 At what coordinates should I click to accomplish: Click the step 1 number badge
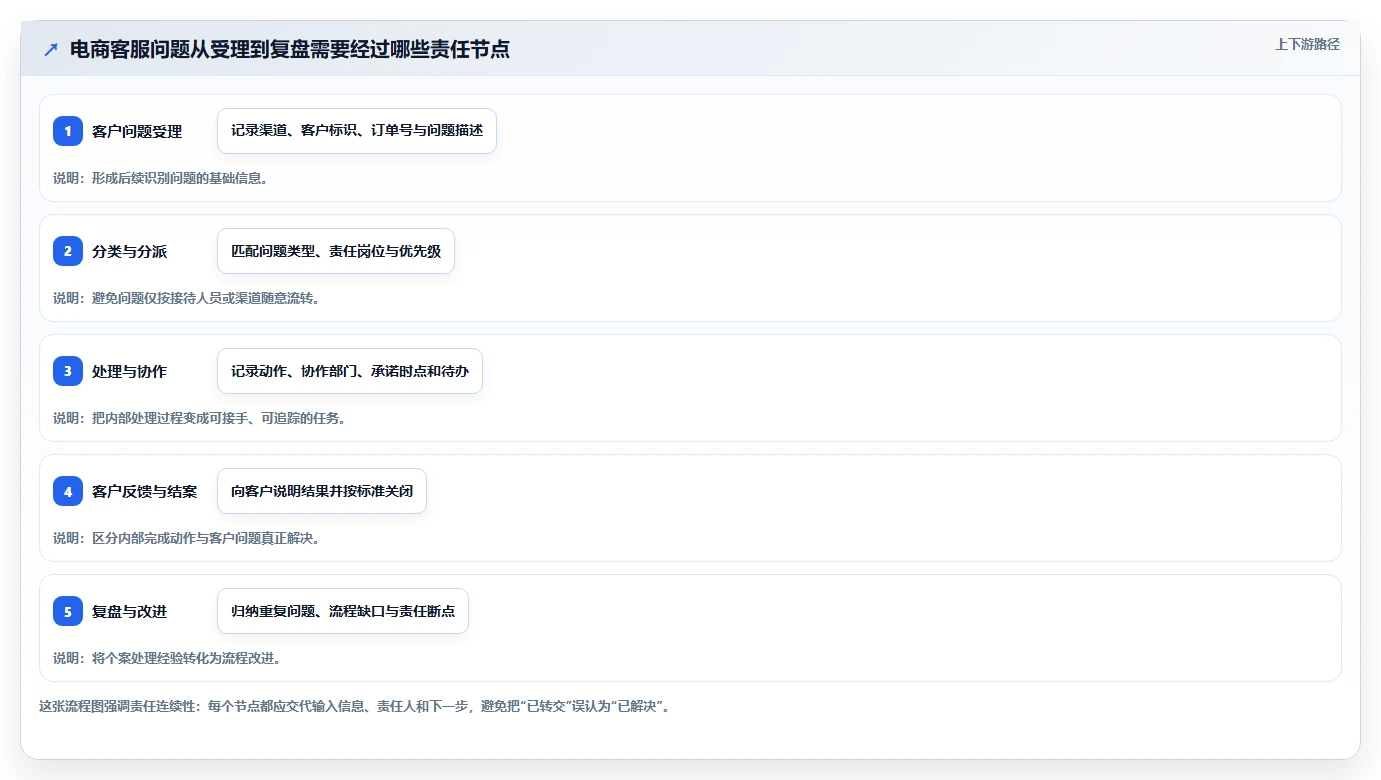[68, 131]
